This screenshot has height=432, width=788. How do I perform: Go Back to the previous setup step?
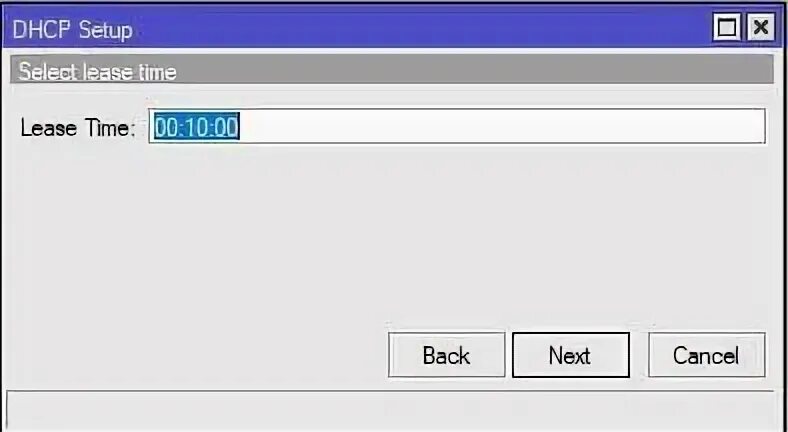point(446,355)
